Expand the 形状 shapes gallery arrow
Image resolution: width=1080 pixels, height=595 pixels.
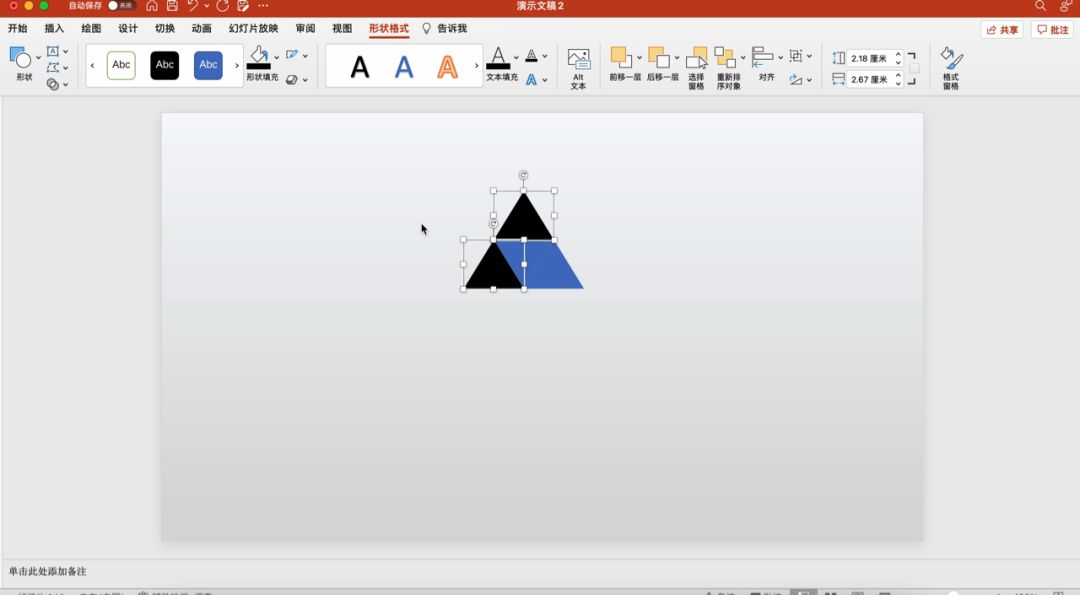pos(38,58)
